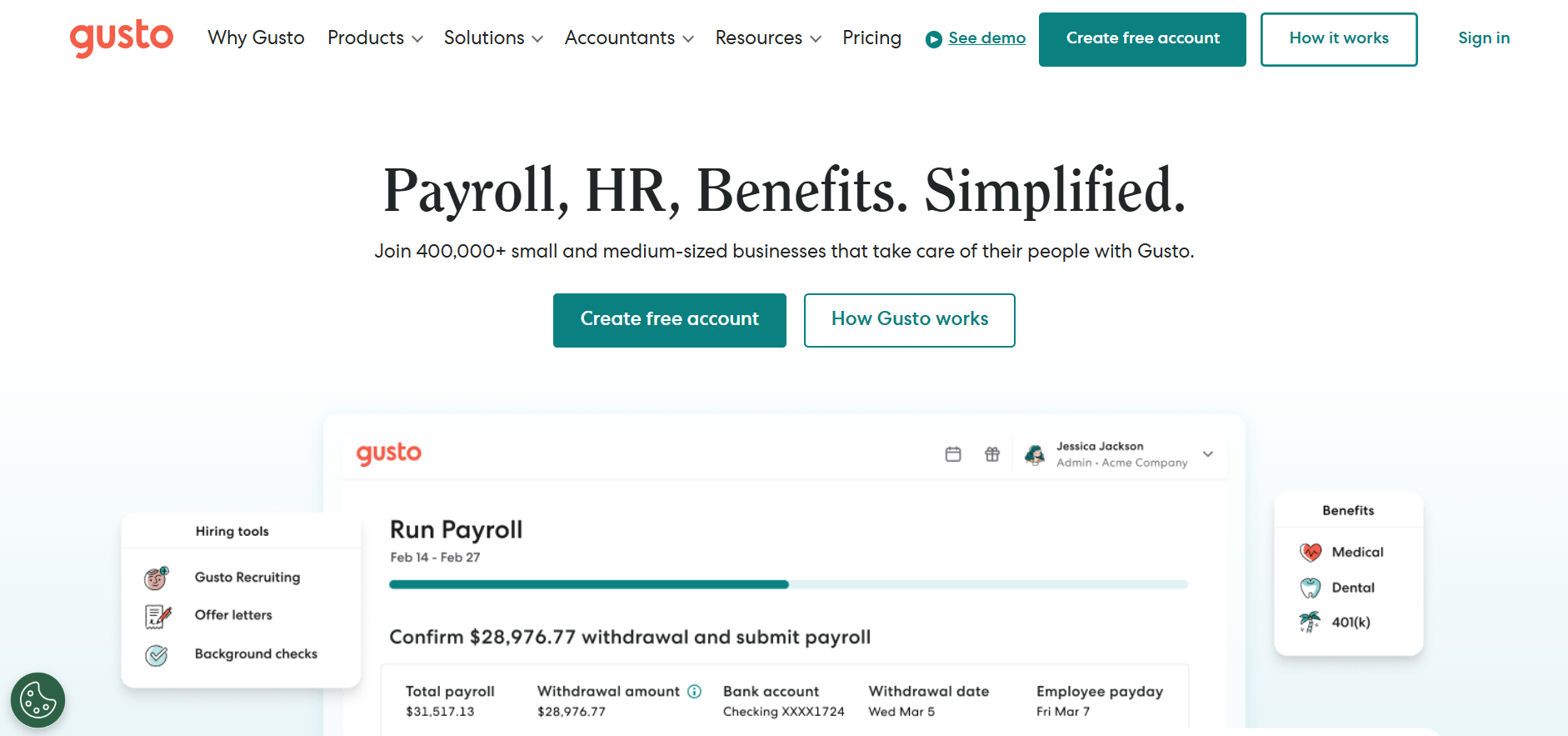The width and height of the screenshot is (1568, 736).
Task: Select the Background checks label
Action: pos(256,653)
